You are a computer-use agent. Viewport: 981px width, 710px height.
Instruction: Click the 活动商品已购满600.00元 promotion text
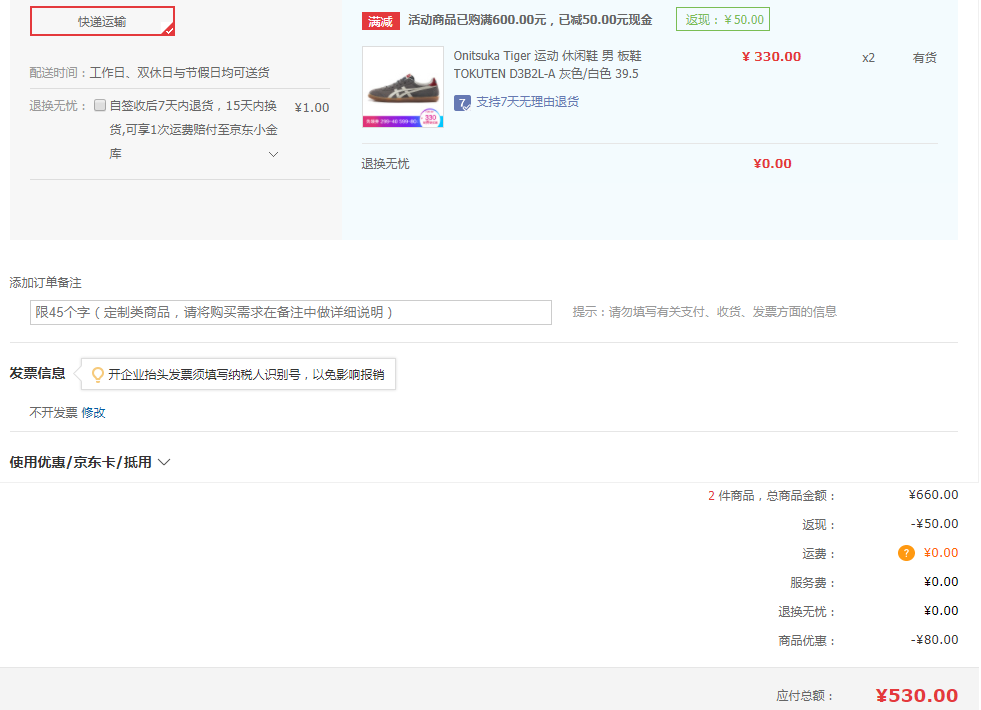coord(530,20)
